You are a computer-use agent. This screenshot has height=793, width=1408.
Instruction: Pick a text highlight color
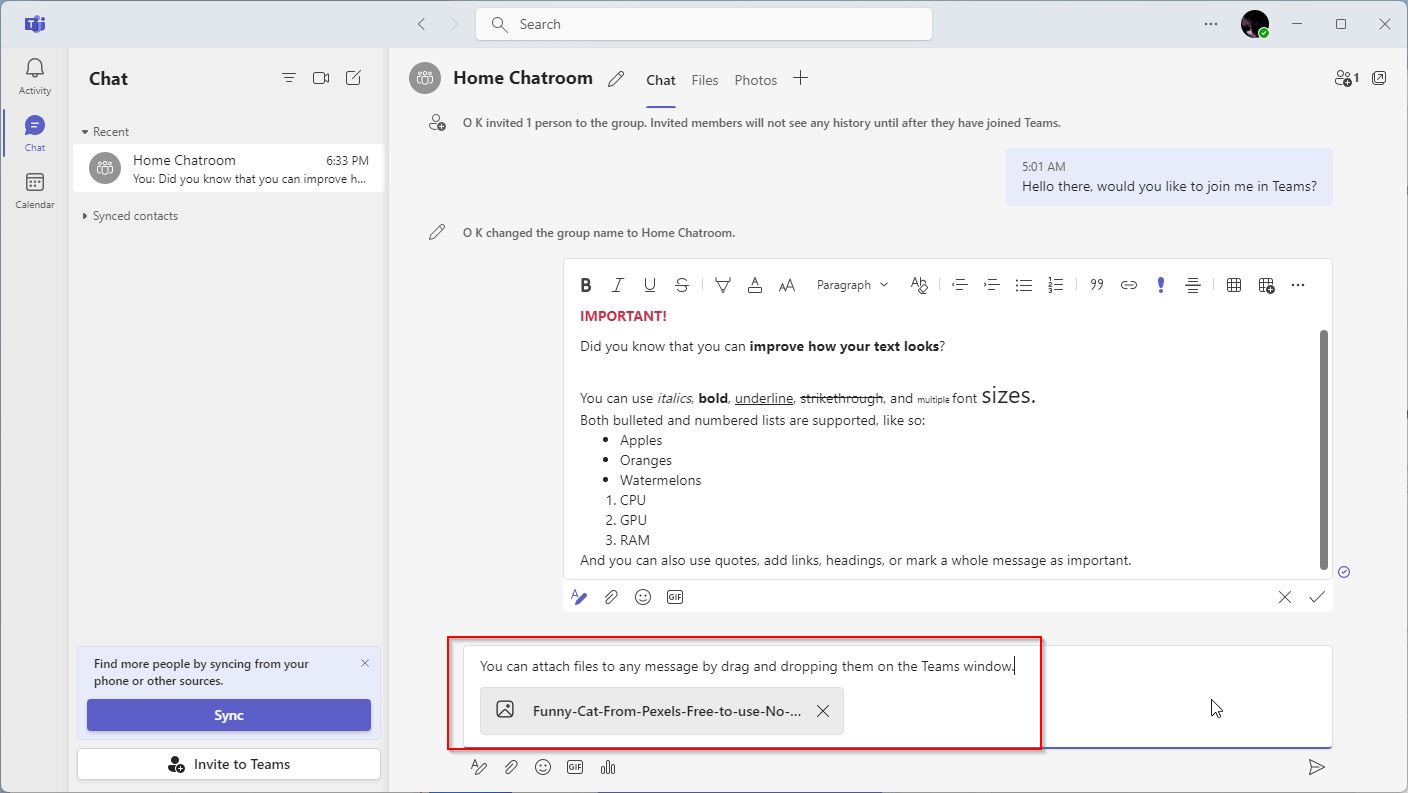click(x=723, y=285)
